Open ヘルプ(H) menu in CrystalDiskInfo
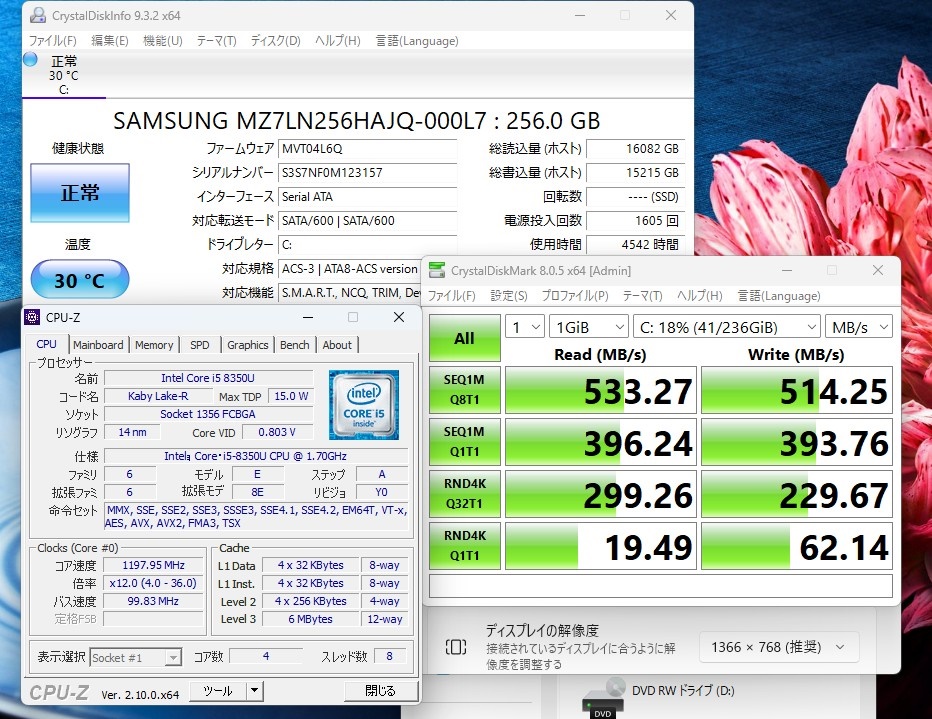 (x=337, y=41)
